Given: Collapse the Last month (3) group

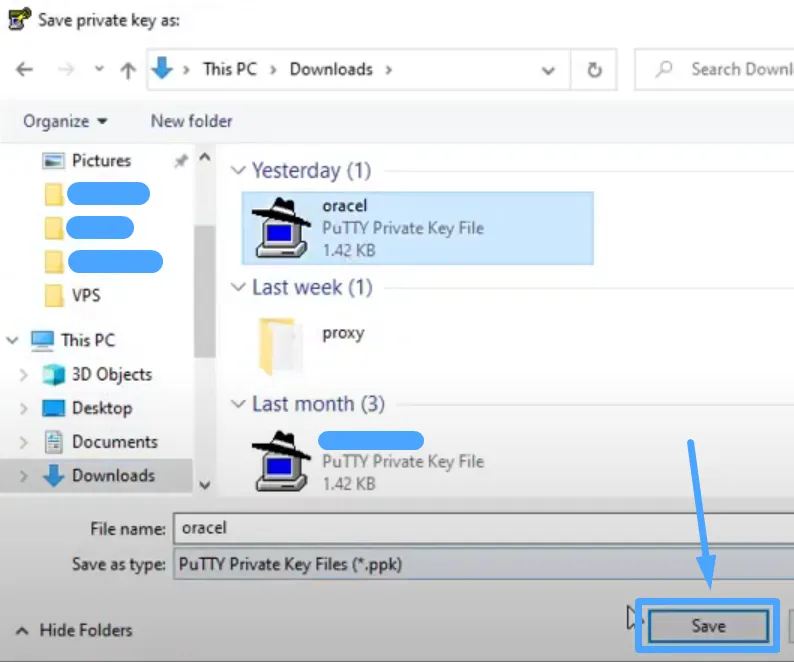Looking at the screenshot, I should pos(238,404).
